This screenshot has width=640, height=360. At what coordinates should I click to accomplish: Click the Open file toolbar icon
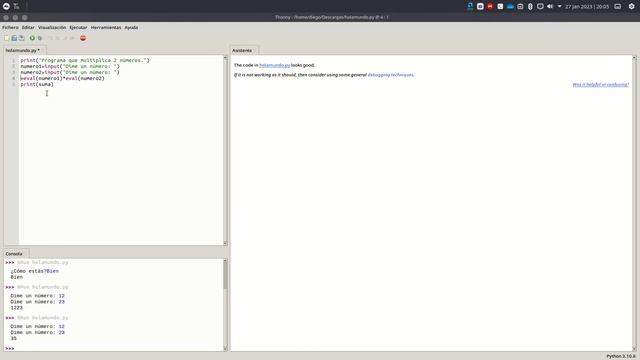tap(14, 38)
